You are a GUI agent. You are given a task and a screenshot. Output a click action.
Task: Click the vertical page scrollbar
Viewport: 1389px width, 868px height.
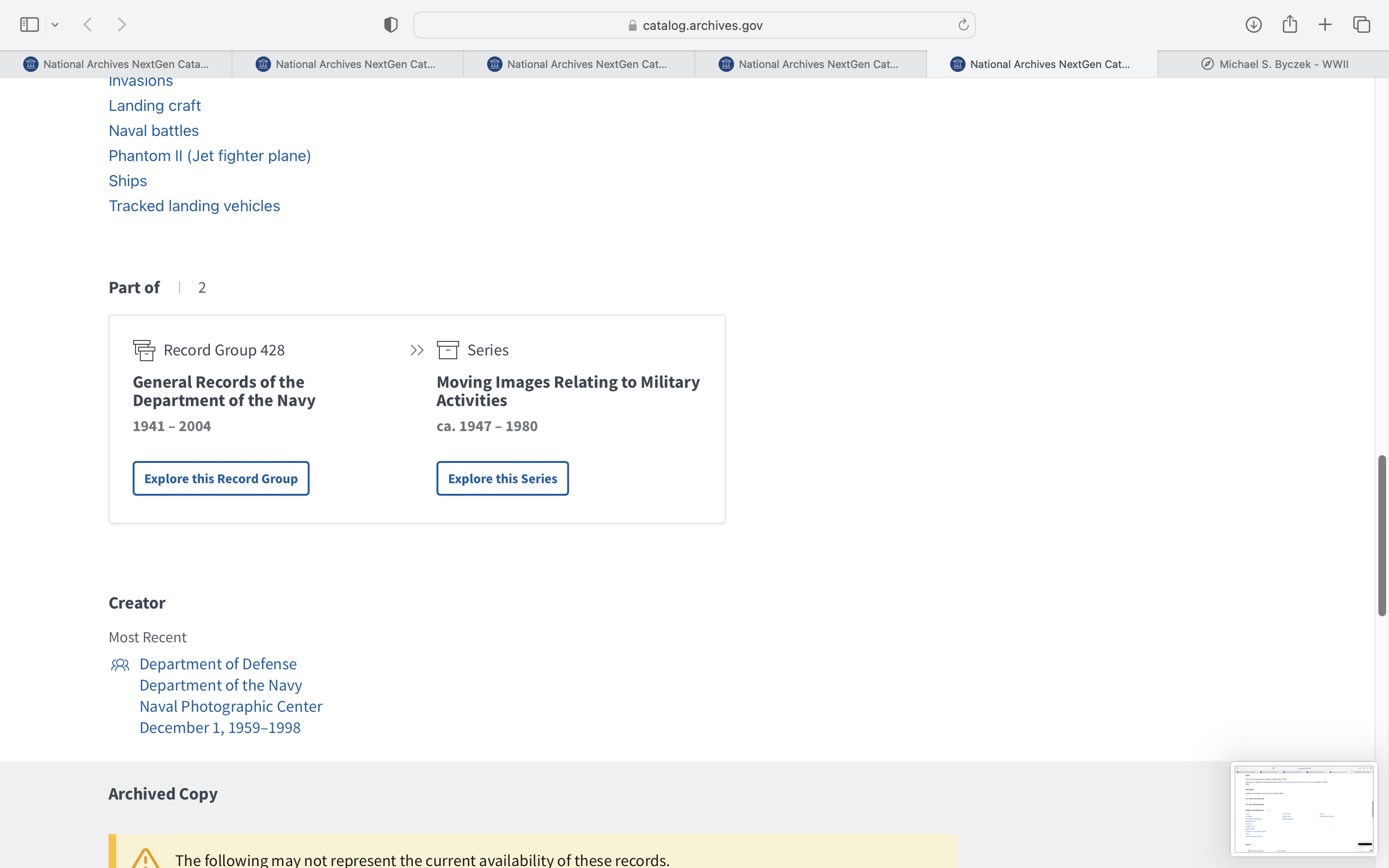1382,536
